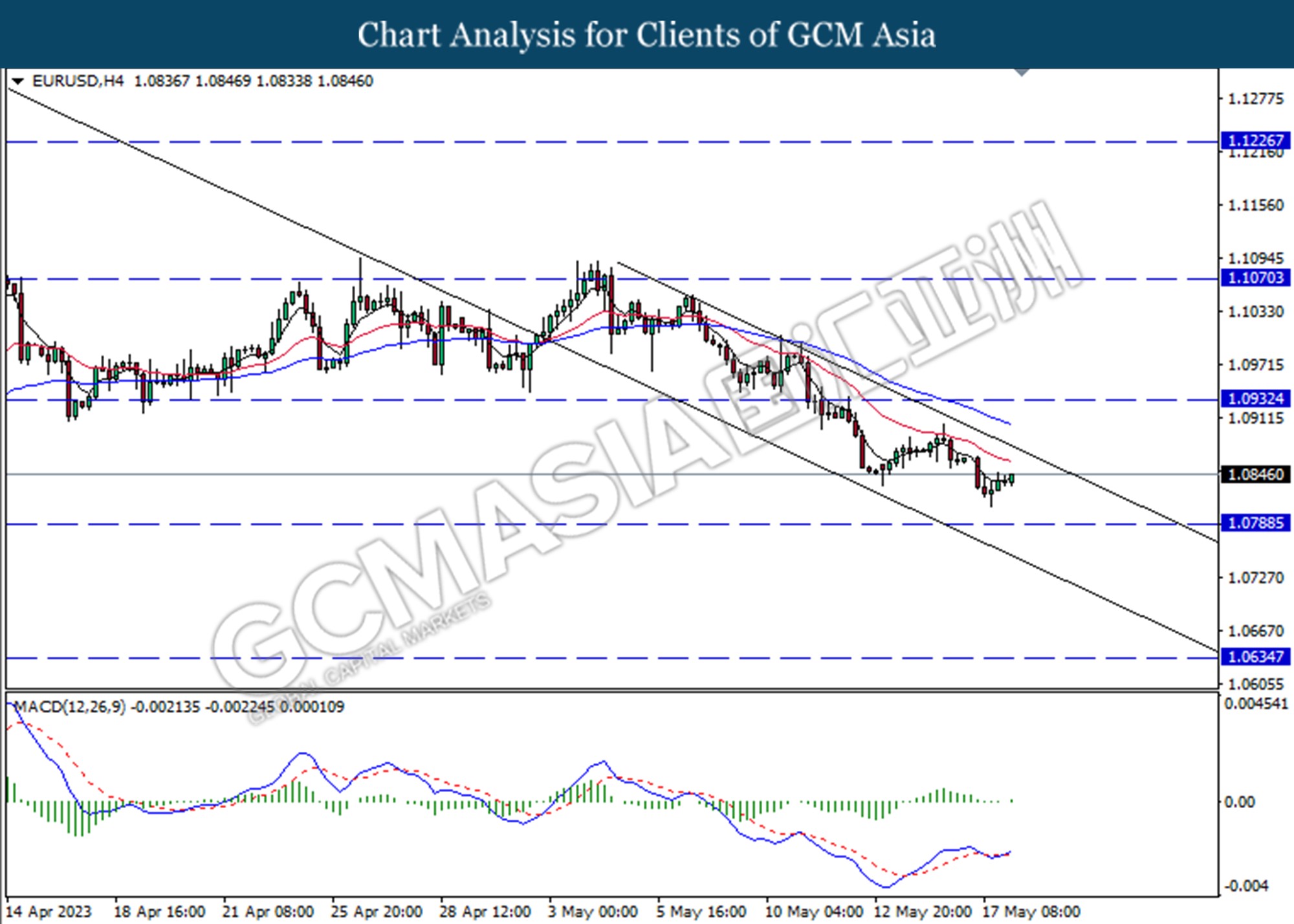The width and height of the screenshot is (1294, 924).
Task: Select the 25 Apr 20:00 time label
Action: pos(377,912)
